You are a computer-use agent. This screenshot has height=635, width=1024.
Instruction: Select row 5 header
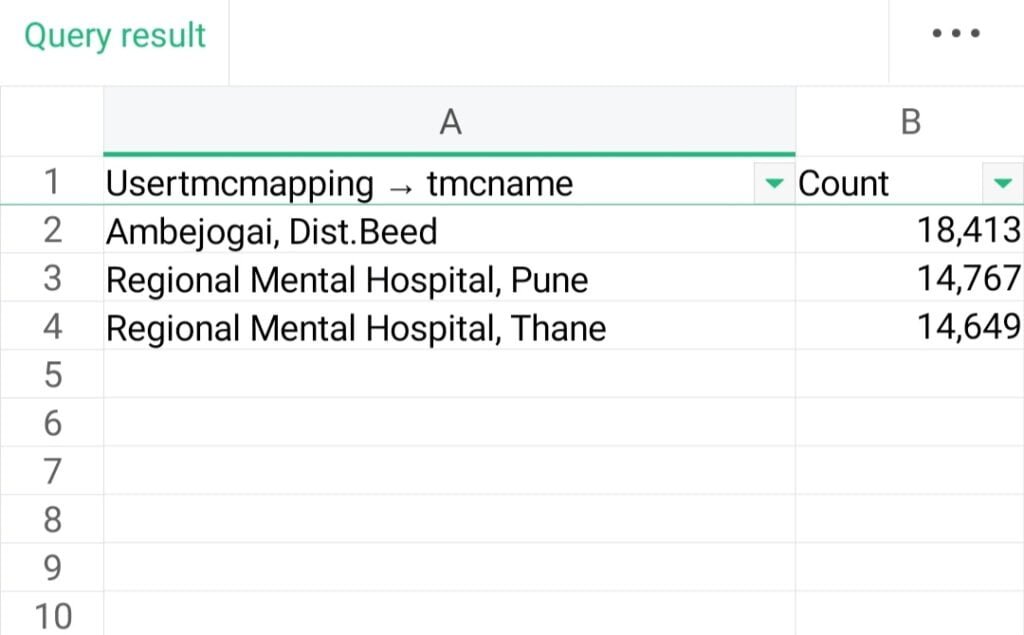coord(52,374)
